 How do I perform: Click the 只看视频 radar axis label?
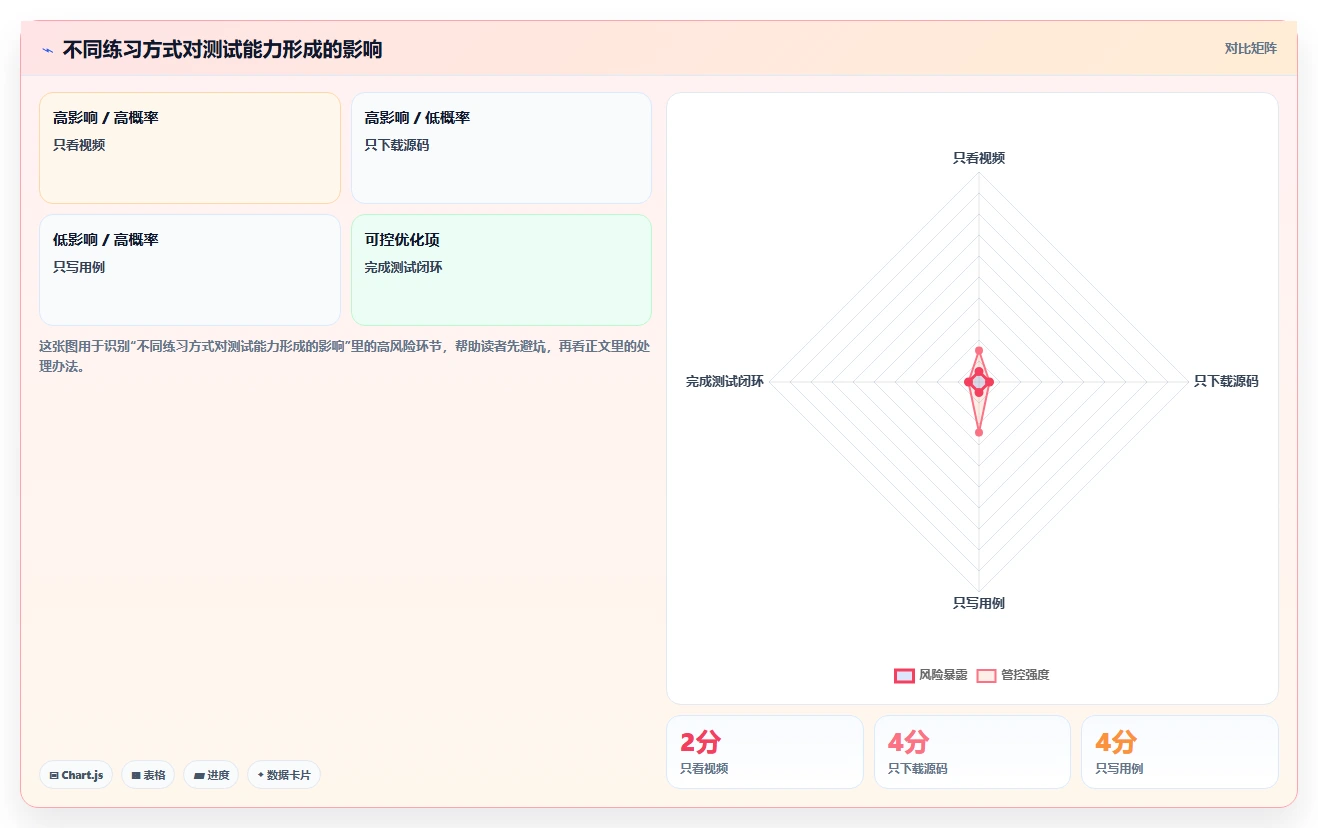click(x=979, y=158)
